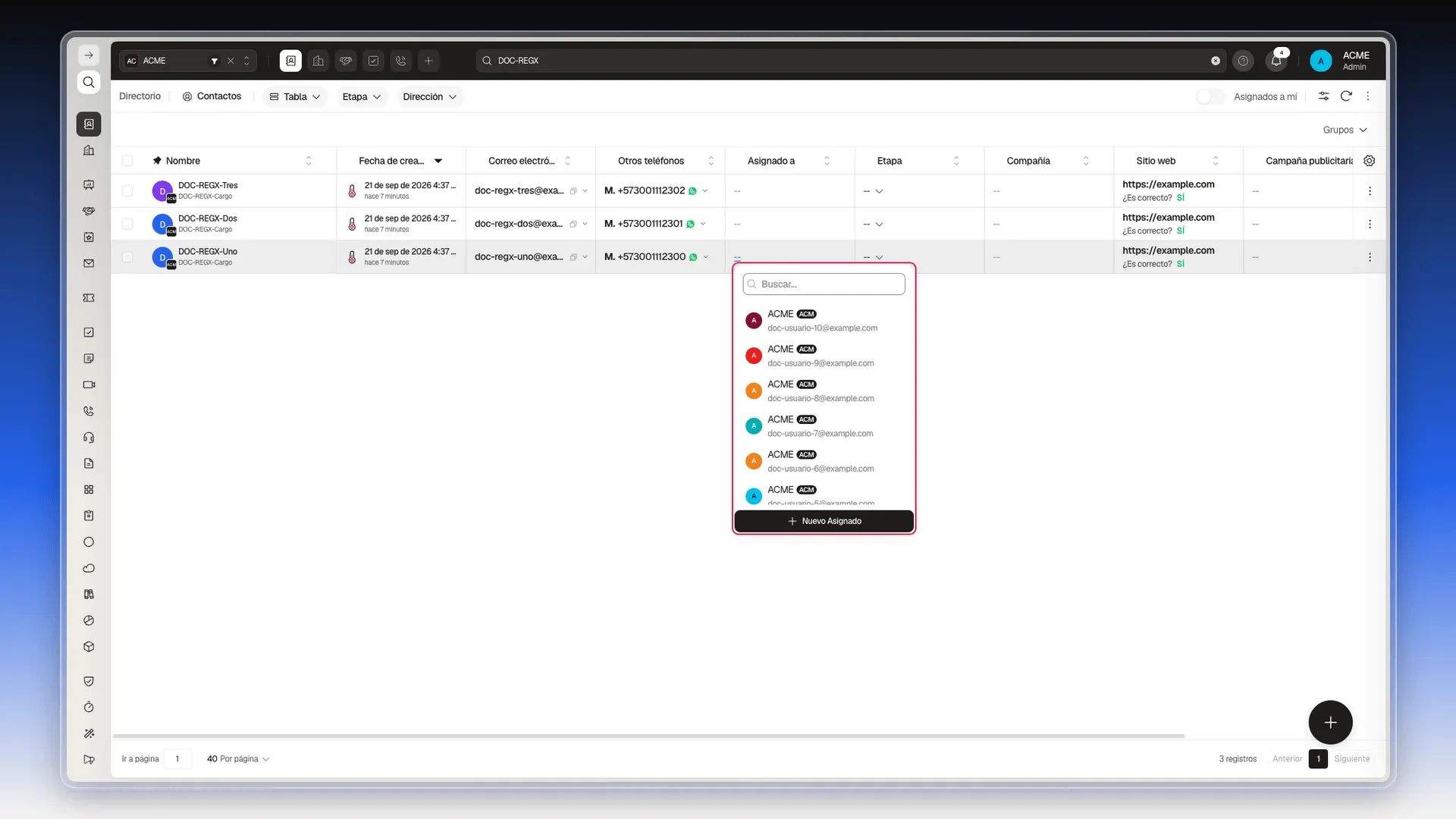Open the notifications bell icon
Image resolution: width=1456 pixels, height=819 pixels.
tap(1276, 61)
